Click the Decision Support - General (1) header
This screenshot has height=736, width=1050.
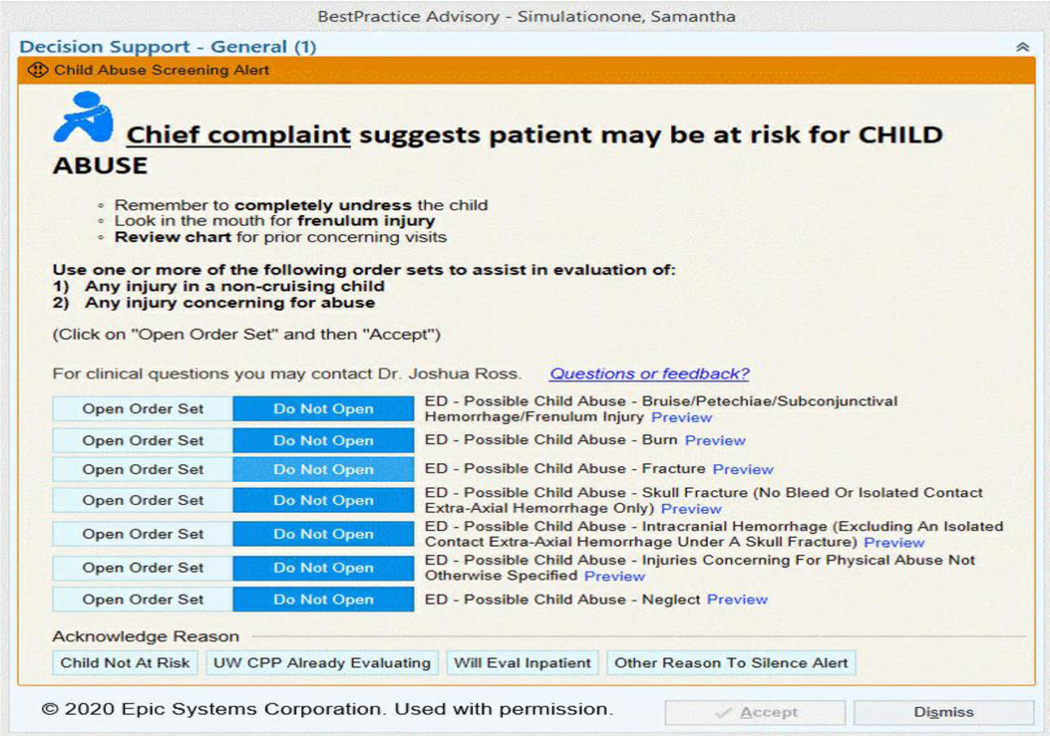(x=167, y=47)
